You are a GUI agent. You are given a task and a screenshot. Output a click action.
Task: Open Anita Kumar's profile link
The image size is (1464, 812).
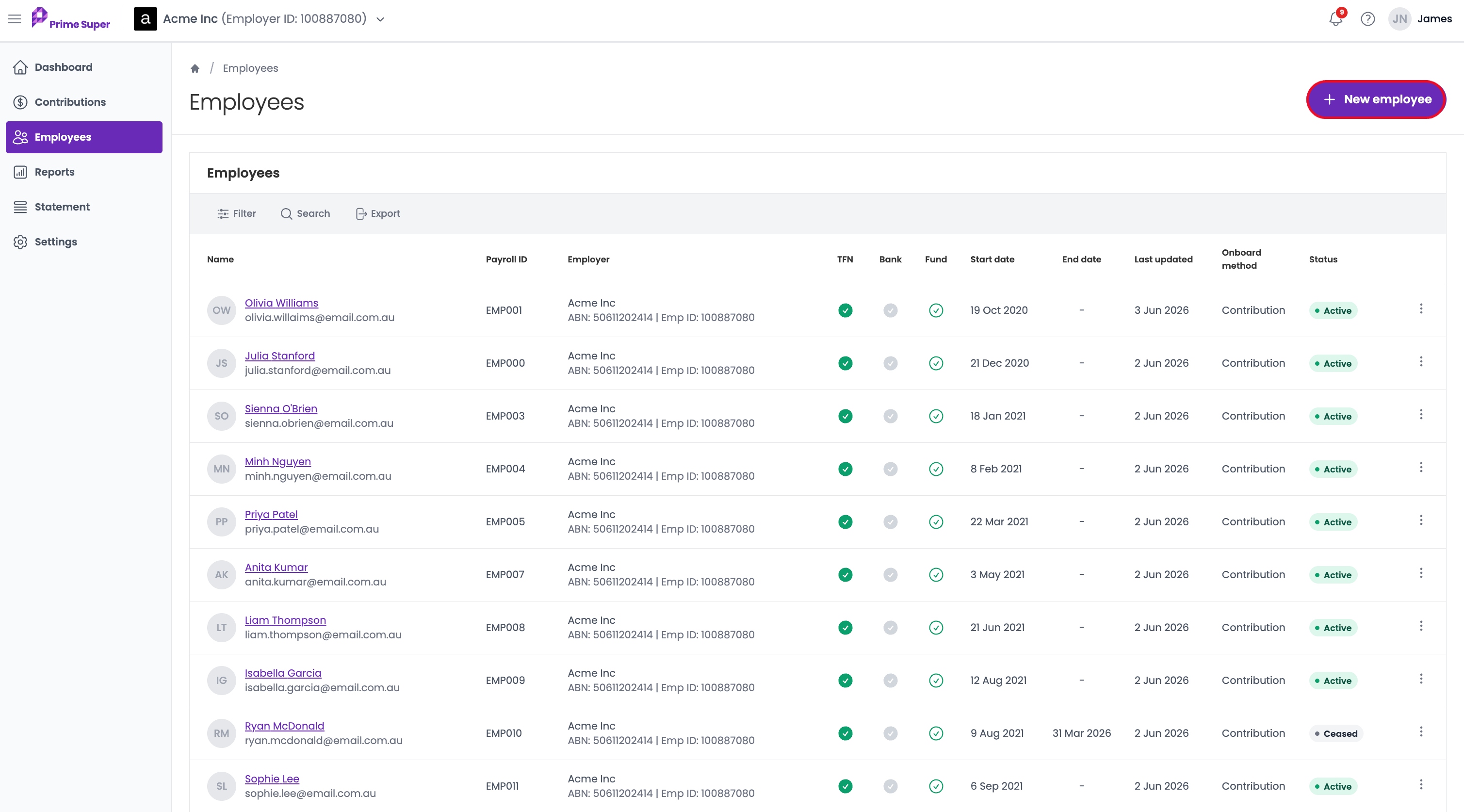point(276,567)
